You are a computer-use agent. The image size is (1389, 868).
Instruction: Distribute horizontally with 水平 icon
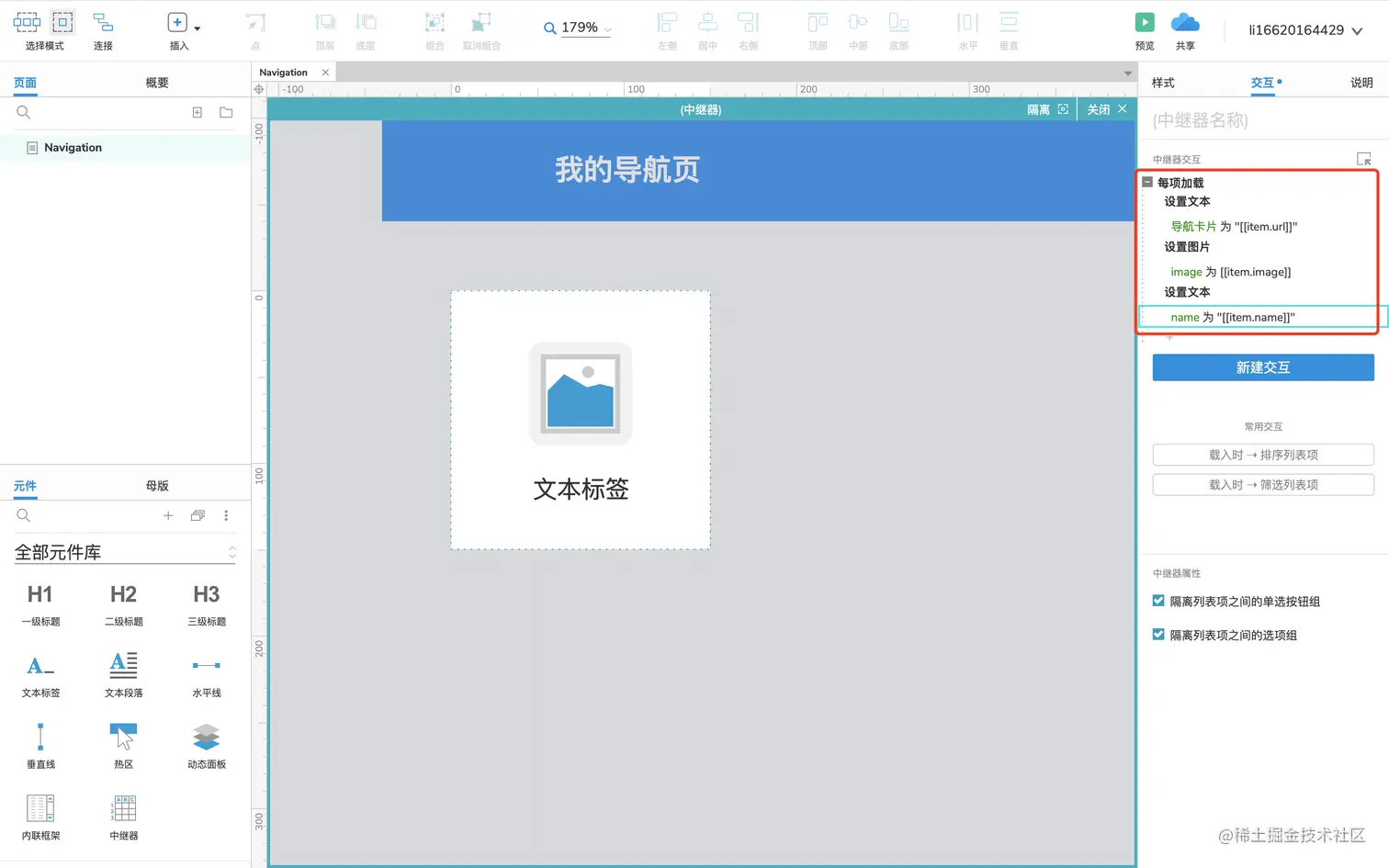pos(968,22)
